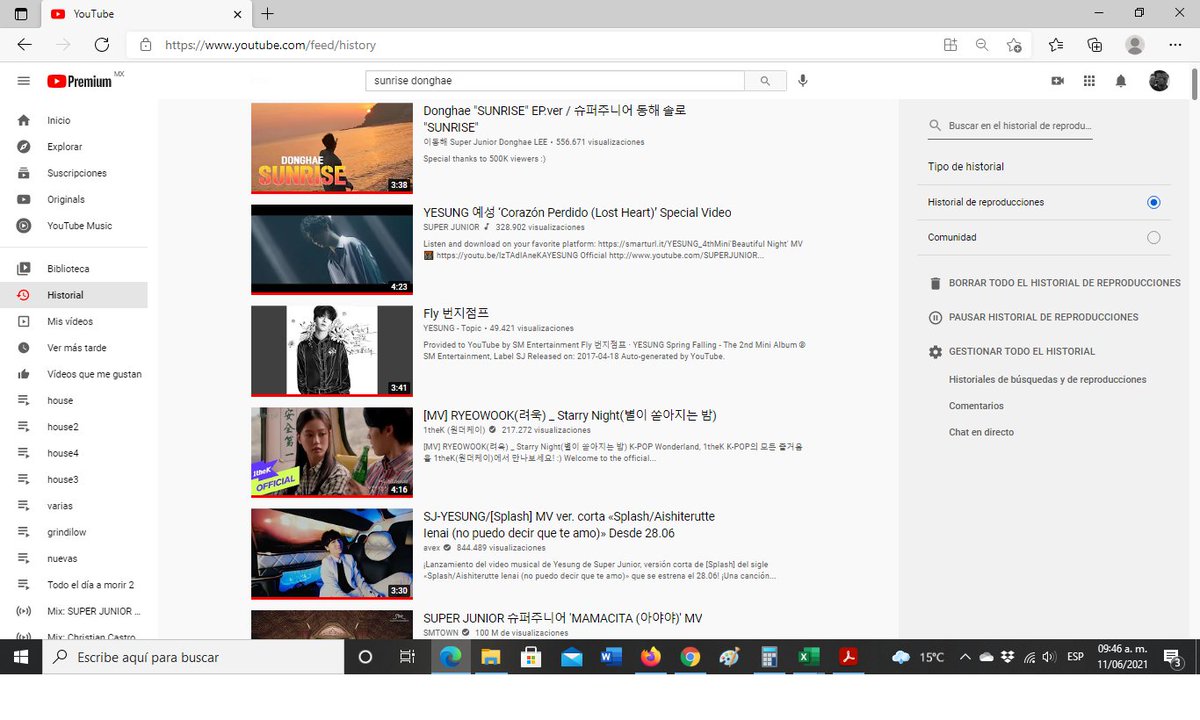The height and width of the screenshot is (720, 1200).
Task: Open the Edge profile icon
Action: 1135,45
